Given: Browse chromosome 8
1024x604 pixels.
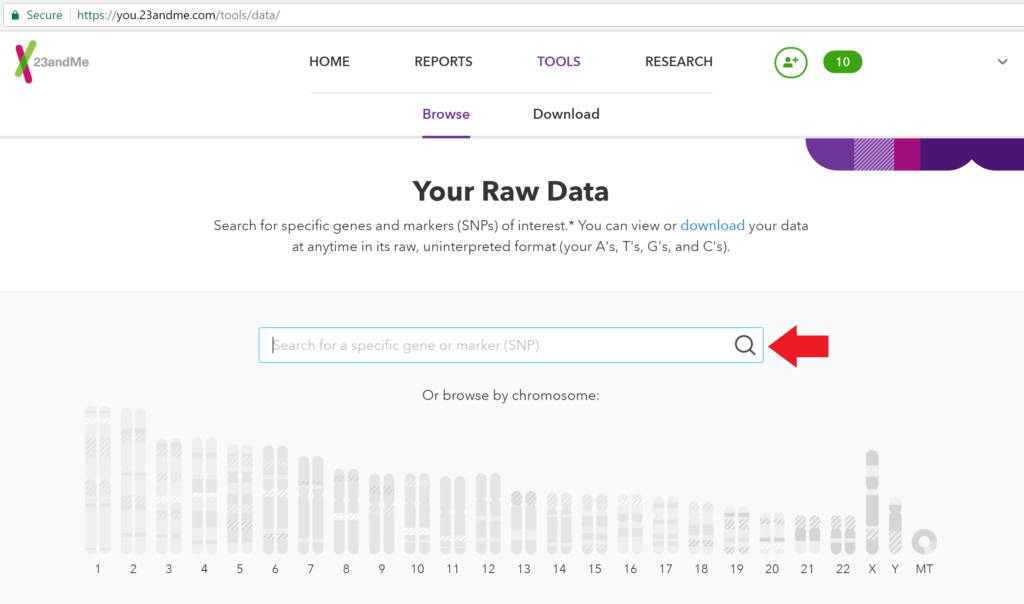Looking at the screenshot, I should 346,511.
